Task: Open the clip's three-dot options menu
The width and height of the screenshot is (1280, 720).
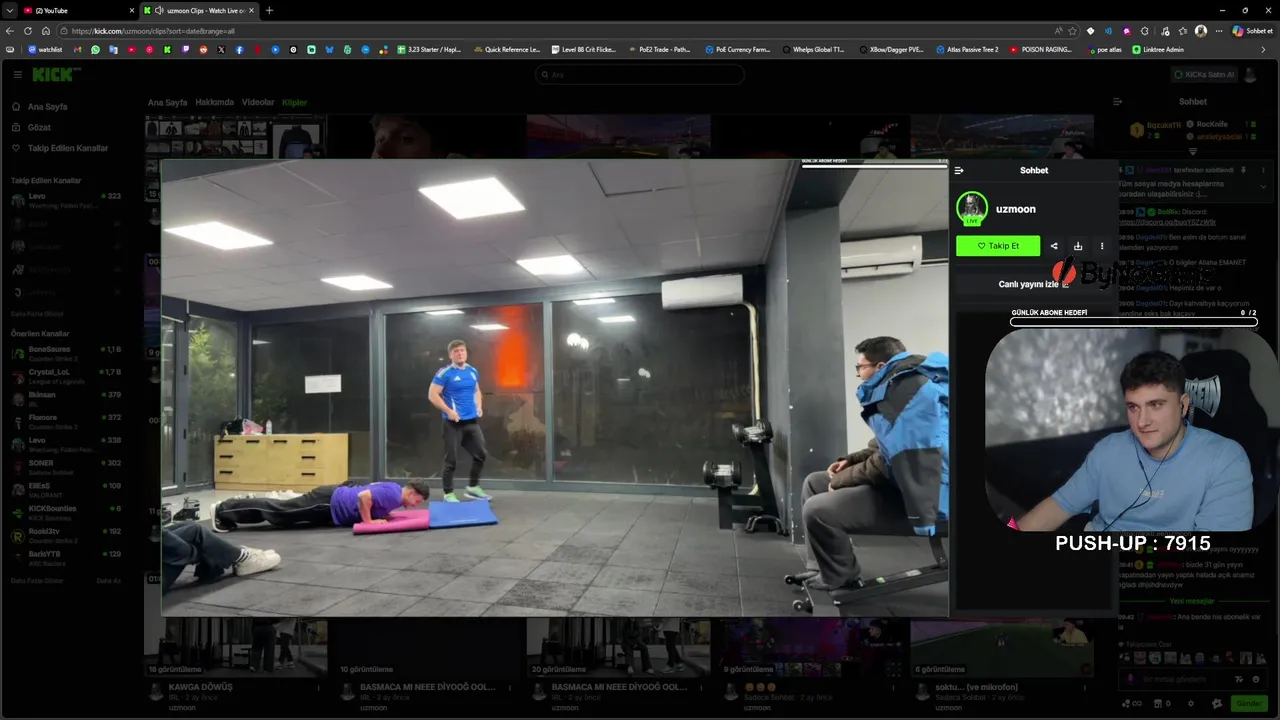Action: [x=1102, y=246]
